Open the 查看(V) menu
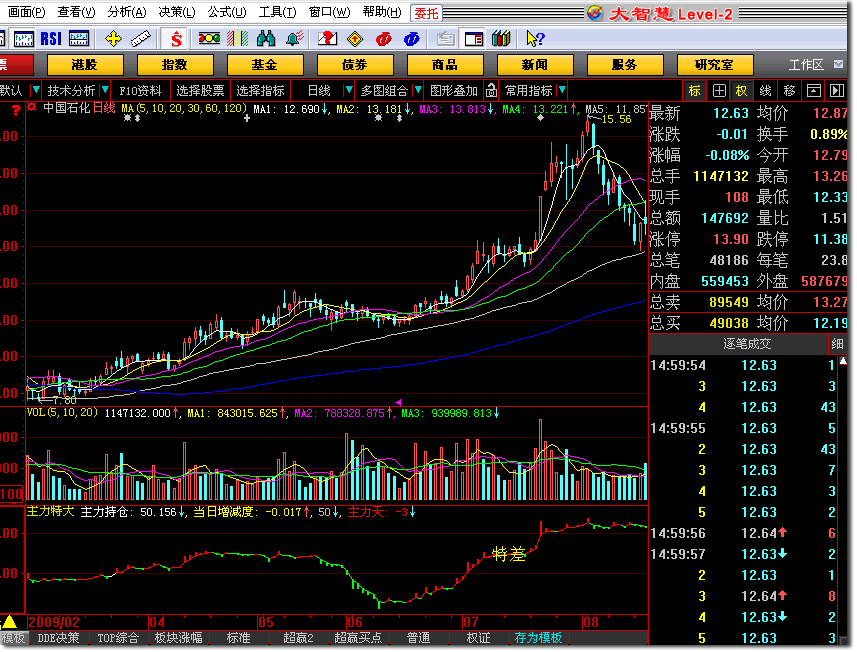 76,12
